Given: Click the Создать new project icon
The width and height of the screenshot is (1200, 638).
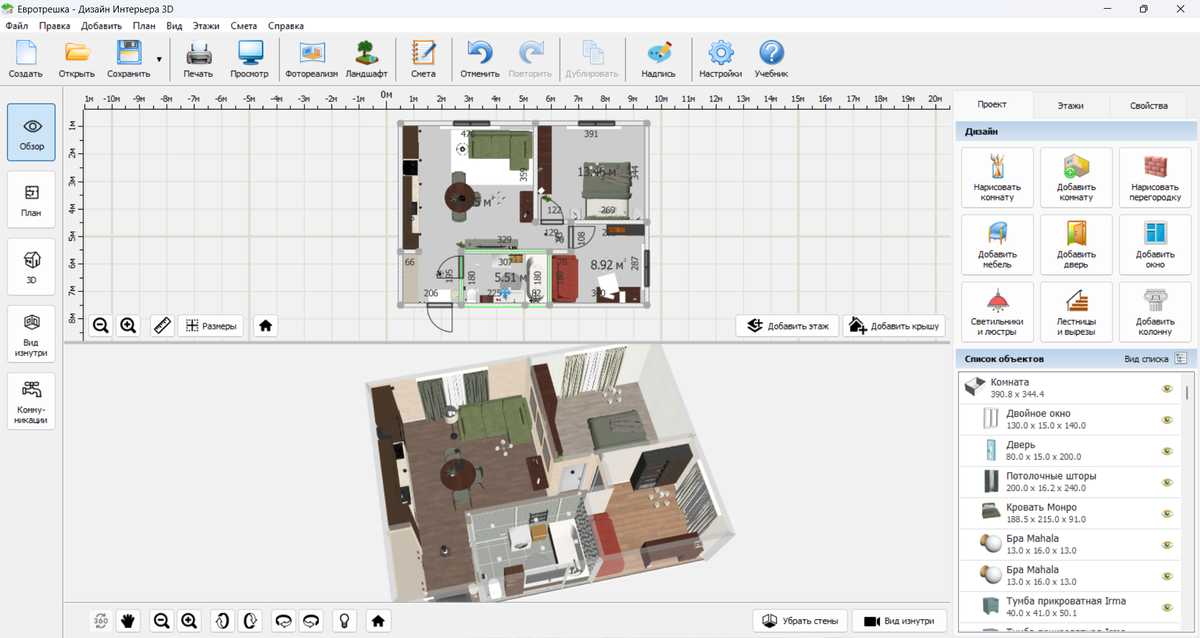Looking at the screenshot, I should (26, 59).
